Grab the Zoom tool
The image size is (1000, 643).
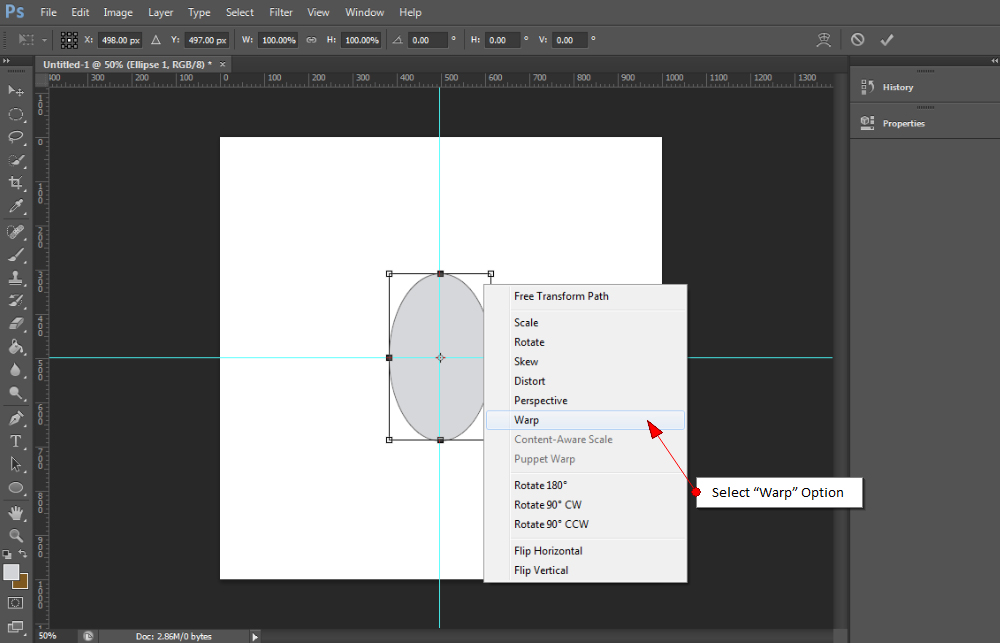pyautogui.click(x=15, y=535)
